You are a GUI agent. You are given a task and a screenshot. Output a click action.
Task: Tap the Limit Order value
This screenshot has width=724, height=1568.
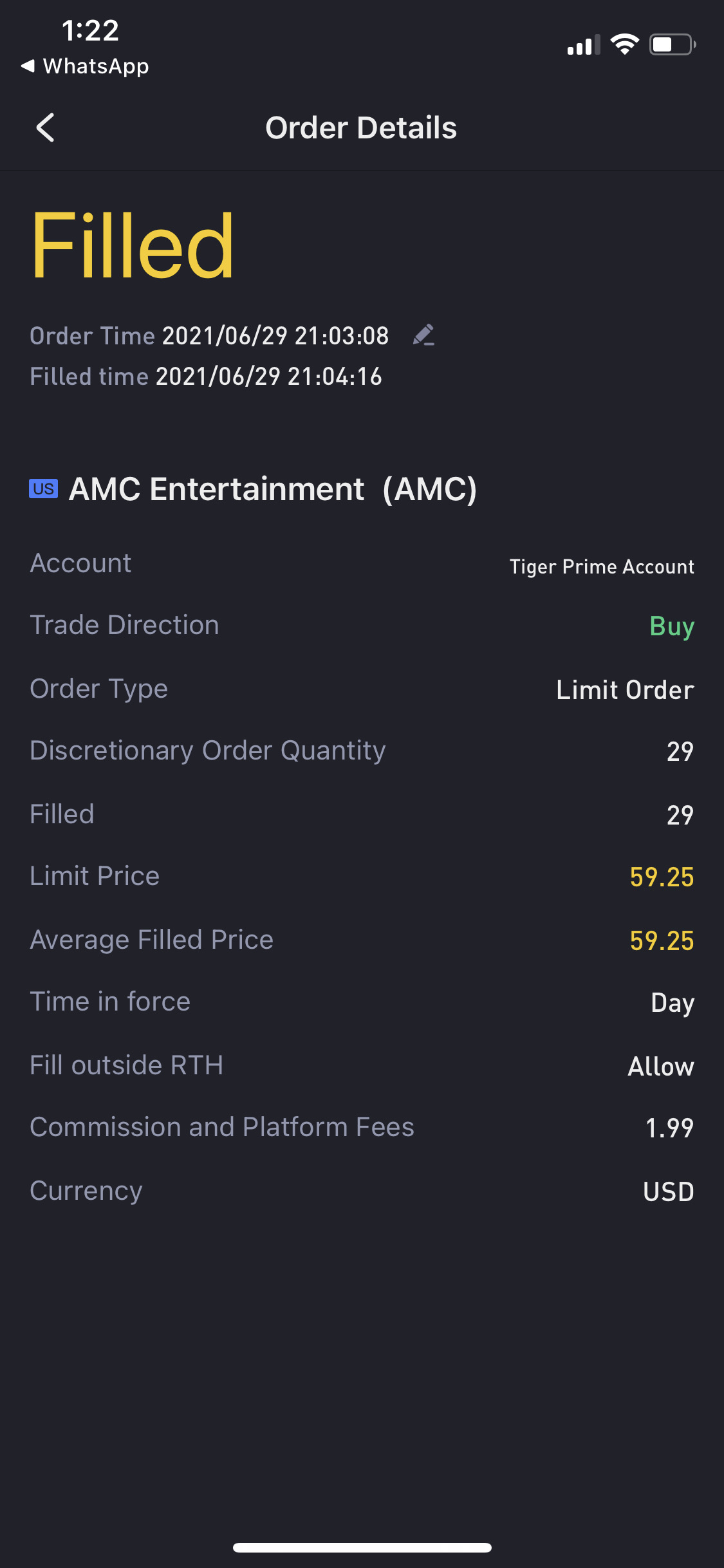[x=624, y=690]
